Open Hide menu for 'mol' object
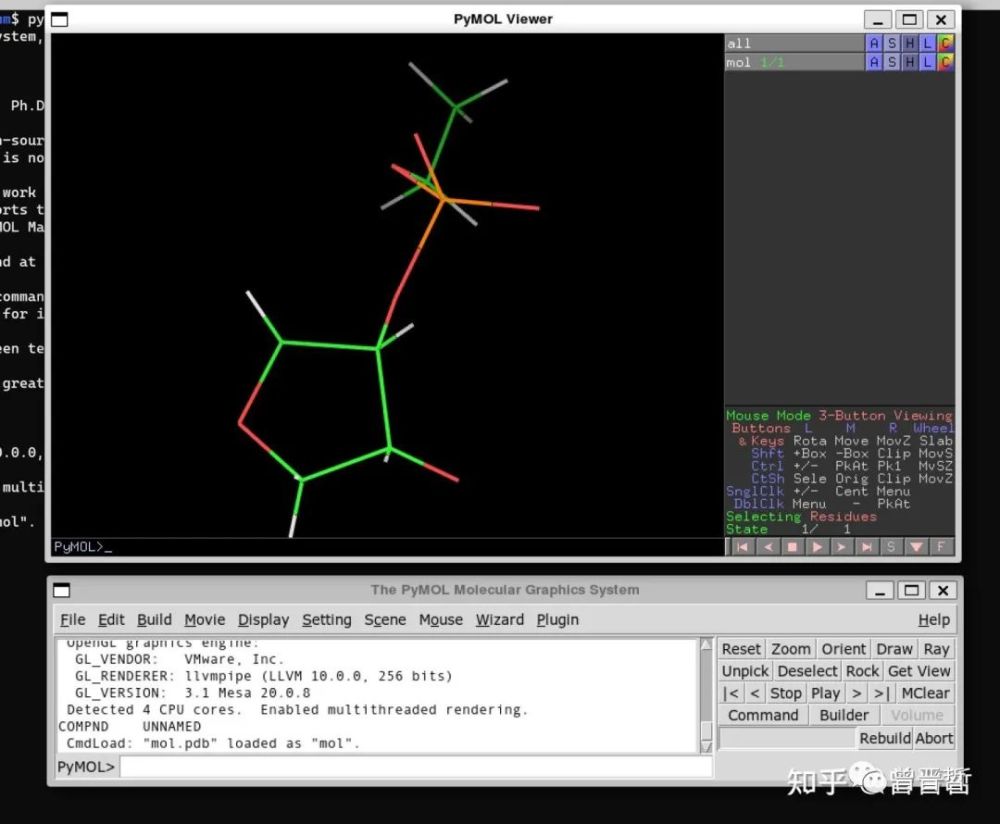The width and height of the screenshot is (1000, 824). pyautogui.click(x=909, y=62)
